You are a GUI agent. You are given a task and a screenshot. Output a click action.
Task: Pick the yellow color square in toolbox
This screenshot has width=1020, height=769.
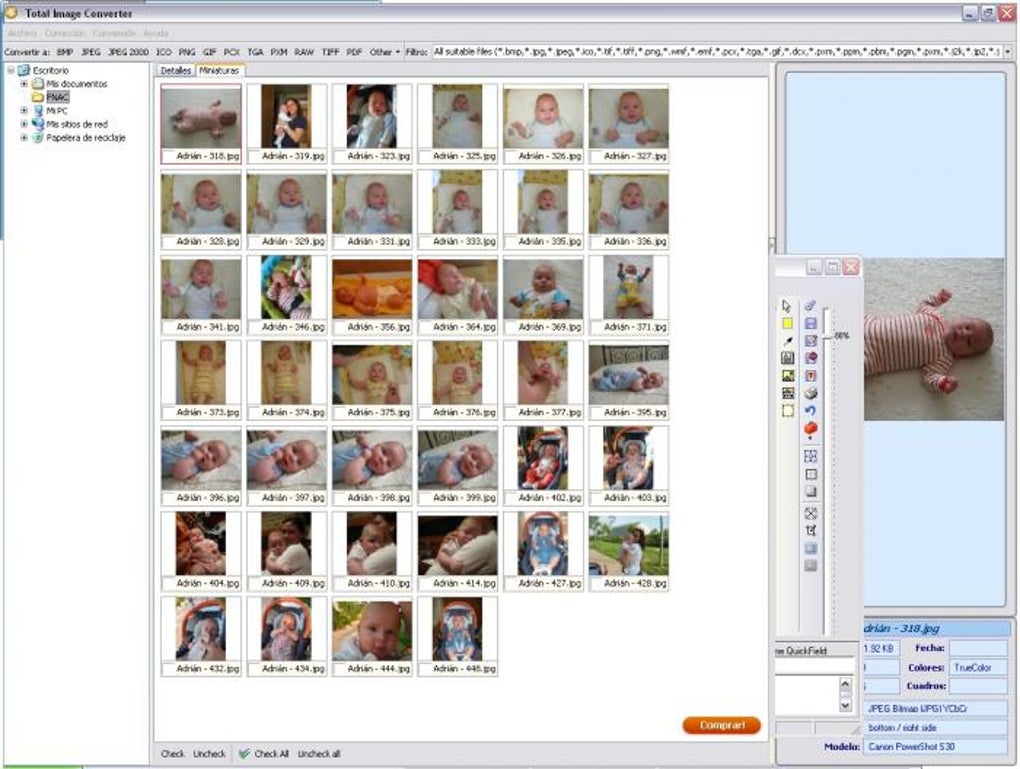(787, 323)
